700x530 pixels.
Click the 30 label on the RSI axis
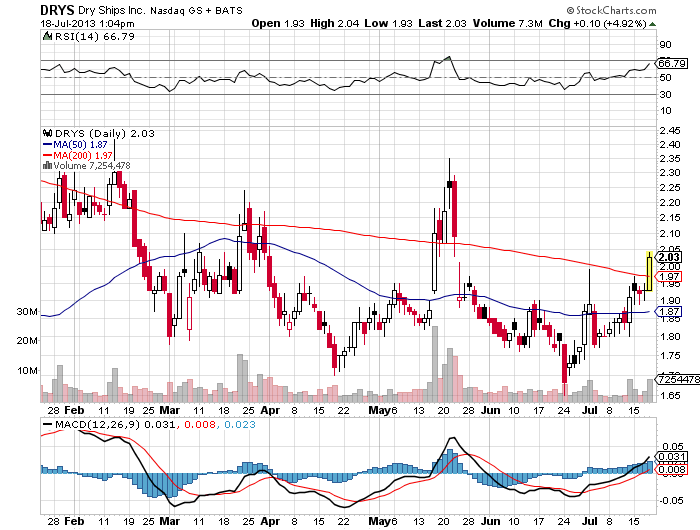[x=665, y=94]
